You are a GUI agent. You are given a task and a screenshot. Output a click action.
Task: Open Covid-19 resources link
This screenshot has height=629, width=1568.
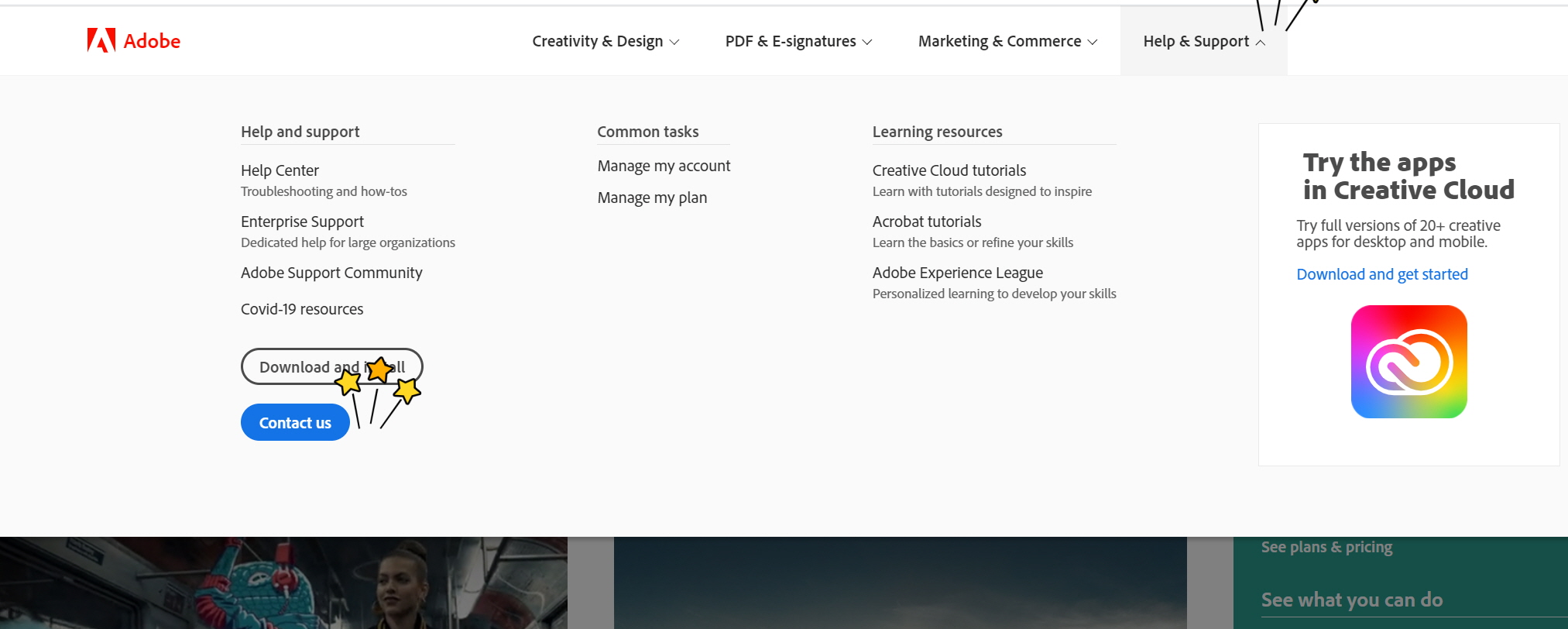tap(302, 309)
